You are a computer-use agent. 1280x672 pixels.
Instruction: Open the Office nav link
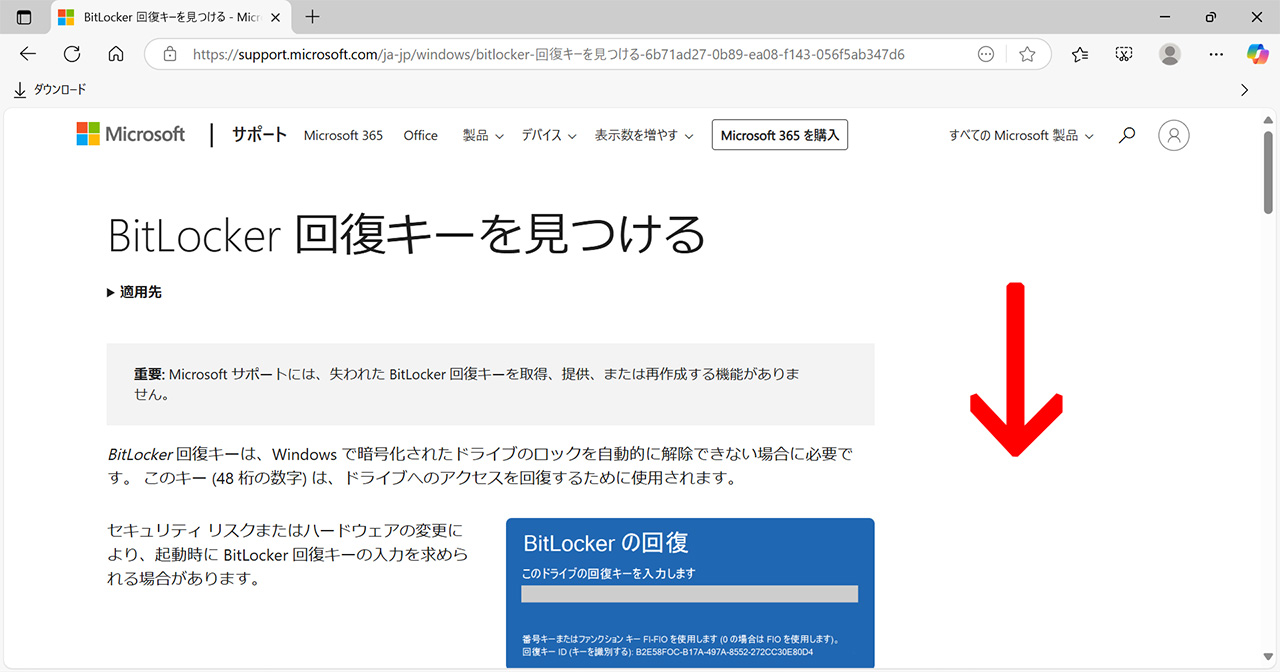[x=421, y=135]
